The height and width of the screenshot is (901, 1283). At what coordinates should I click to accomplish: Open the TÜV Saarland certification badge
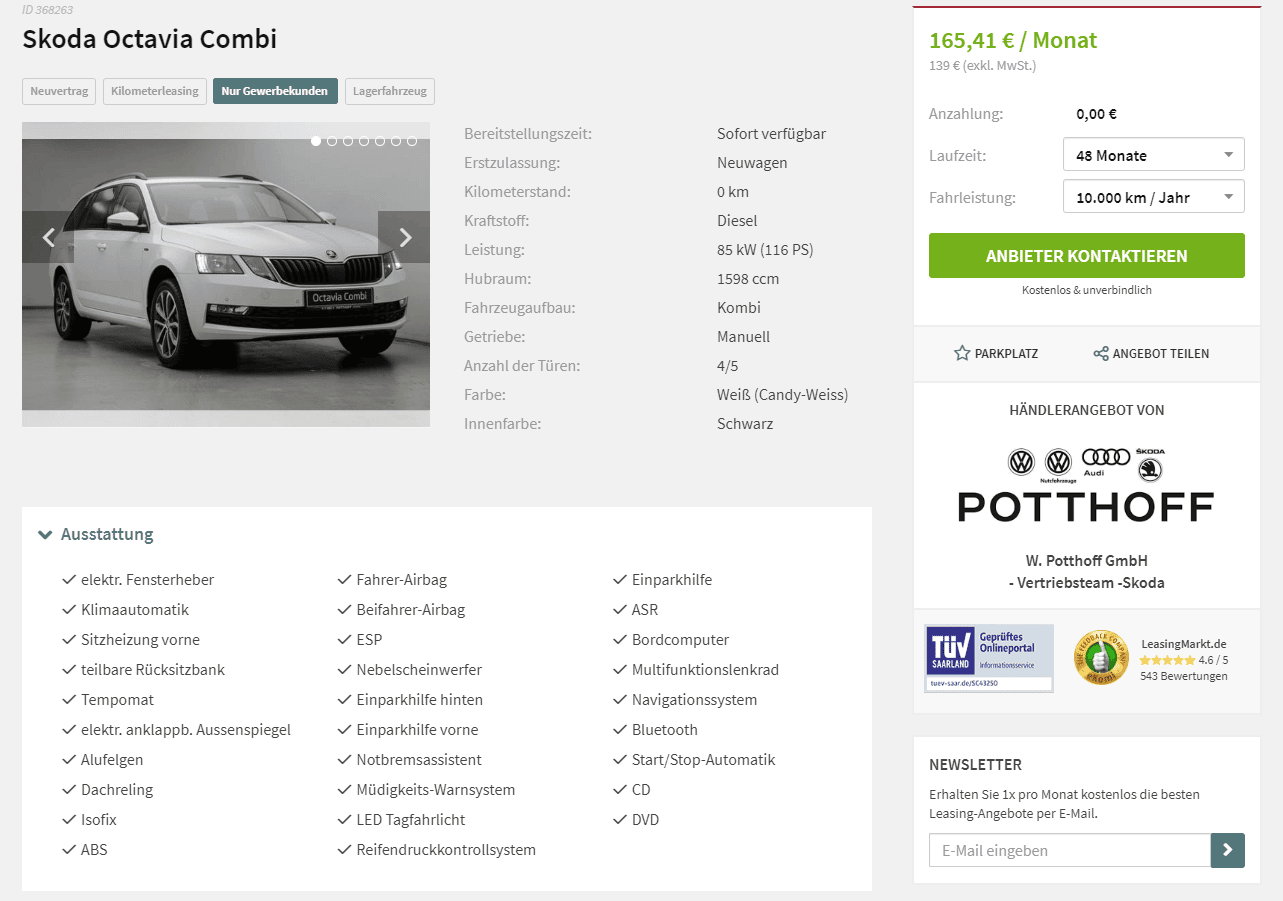click(989, 658)
